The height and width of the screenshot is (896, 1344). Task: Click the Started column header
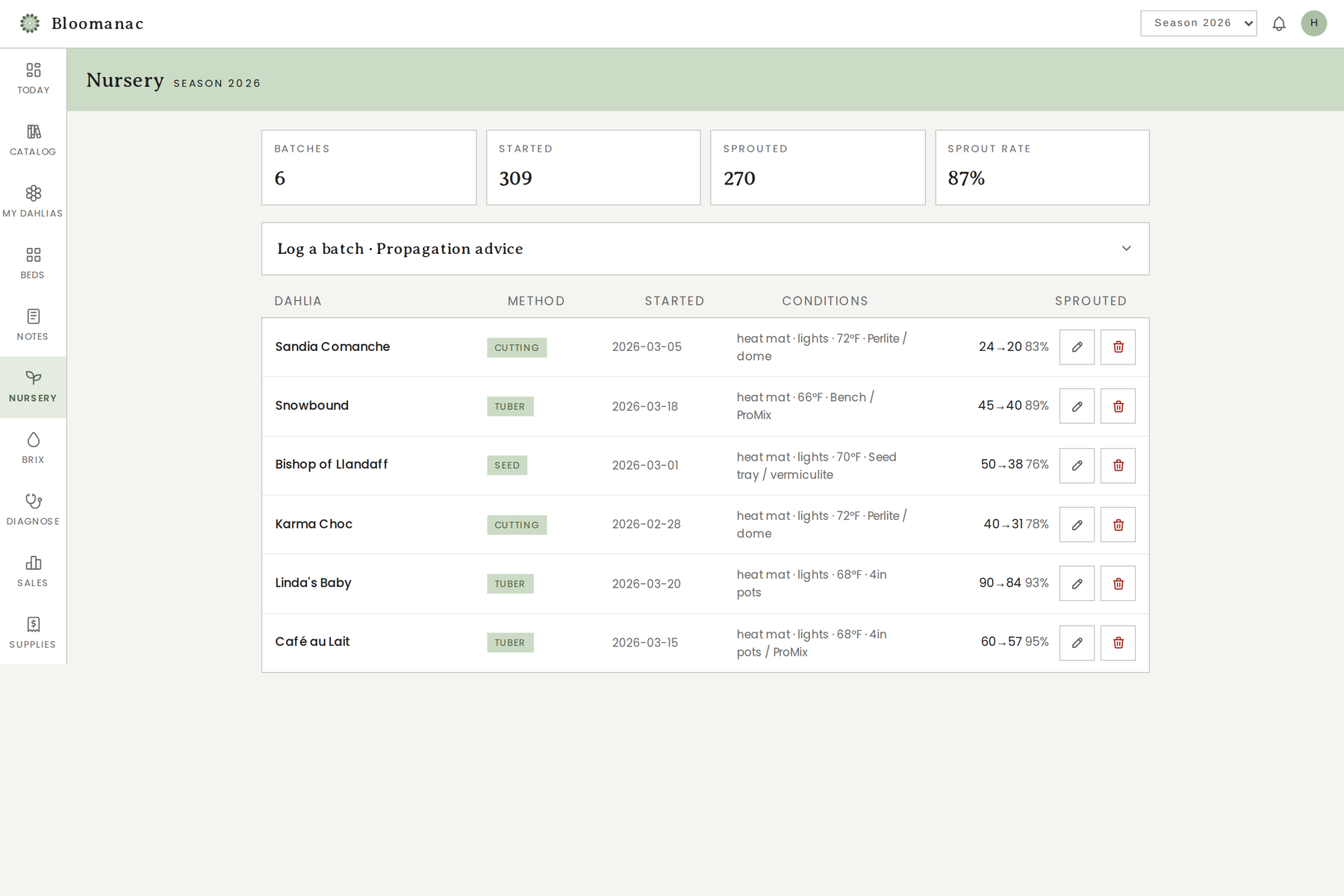click(x=674, y=301)
